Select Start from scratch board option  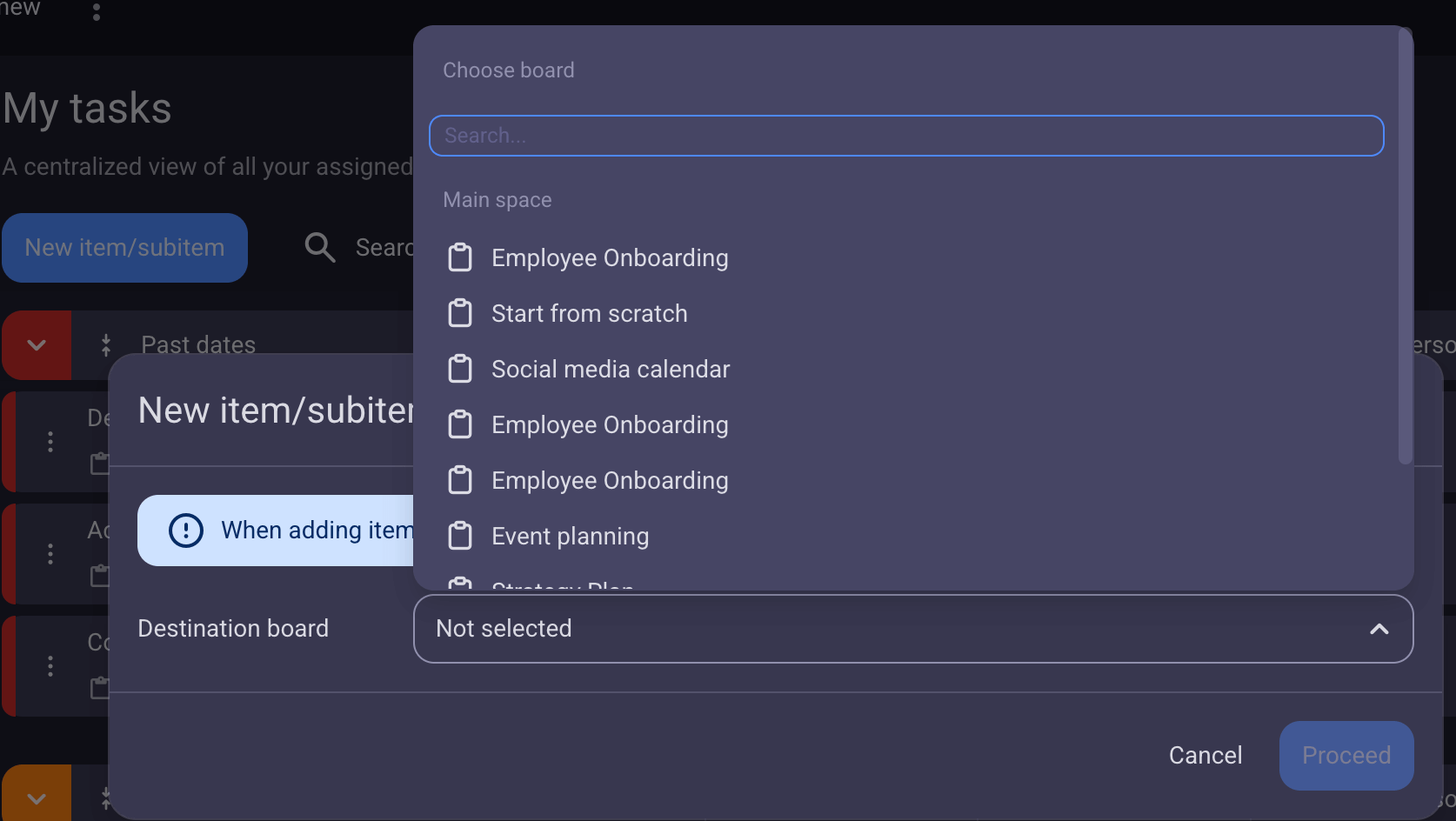click(x=589, y=314)
